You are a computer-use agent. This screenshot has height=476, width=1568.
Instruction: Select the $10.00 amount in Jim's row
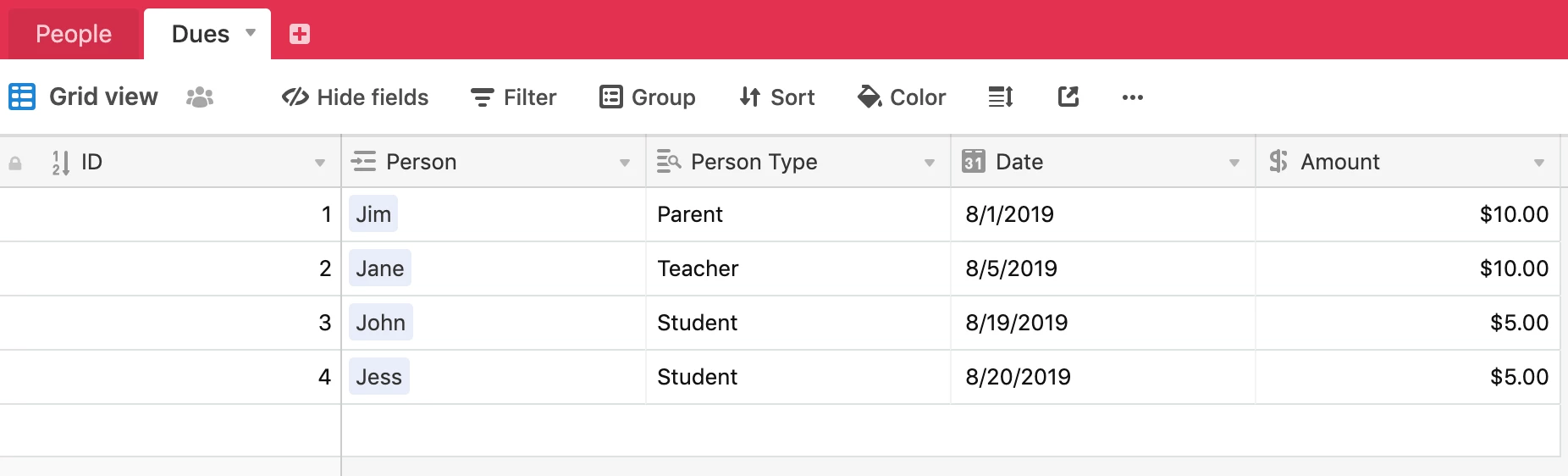(x=1408, y=214)
